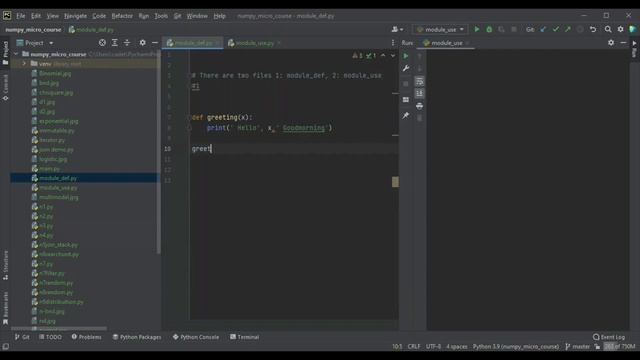Click the Git commit checkmark icon
The height and width of the screenshot is (360, 640).
pyautogui.click(x=556, y=29)
